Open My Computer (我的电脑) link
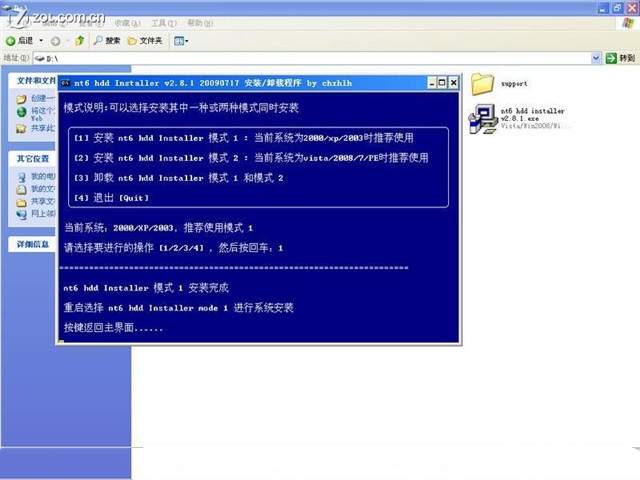This screenshot has width=640, height=480. (x=37, y=177)
